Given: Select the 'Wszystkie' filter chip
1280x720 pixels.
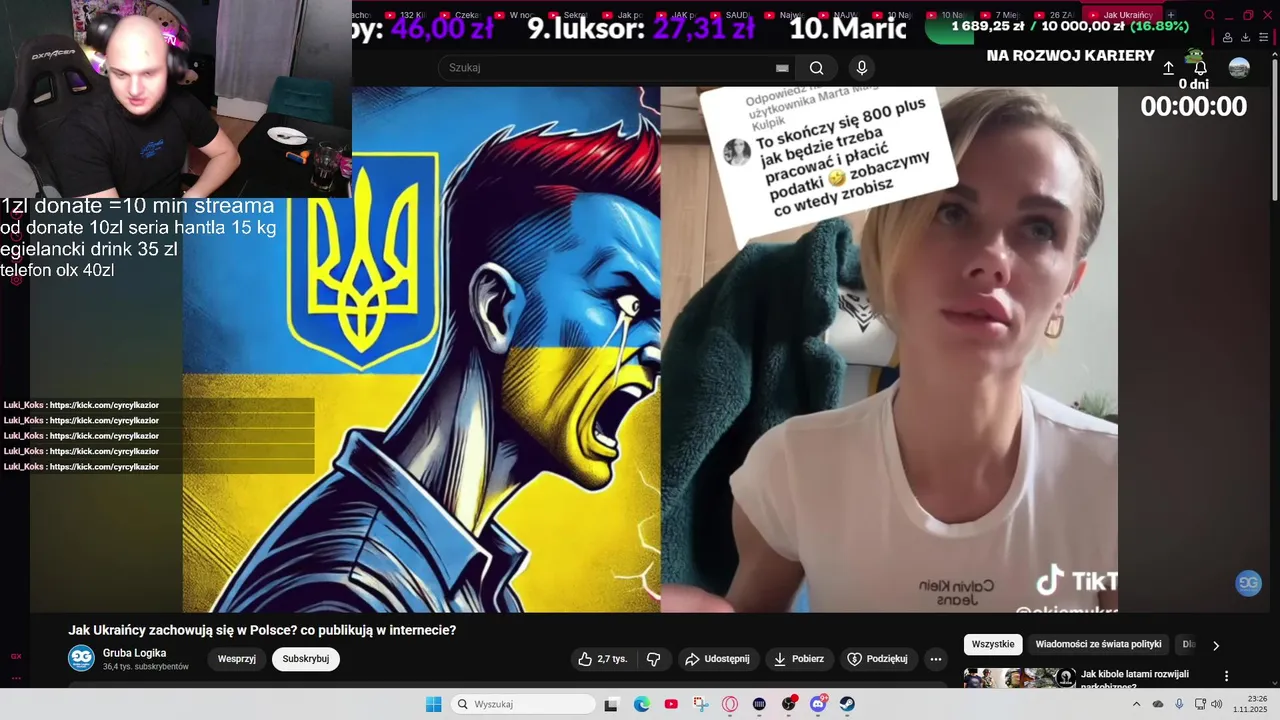Looking at the screenshot, I should point(993,645).
